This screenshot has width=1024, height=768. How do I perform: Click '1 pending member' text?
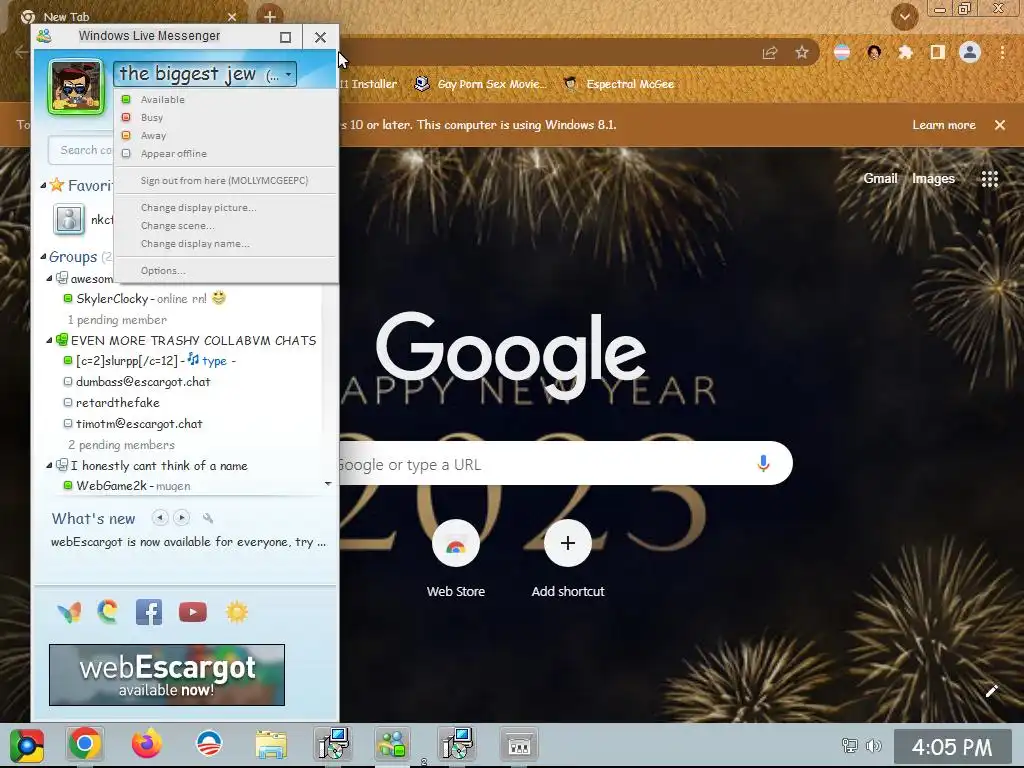pos(118,319)
